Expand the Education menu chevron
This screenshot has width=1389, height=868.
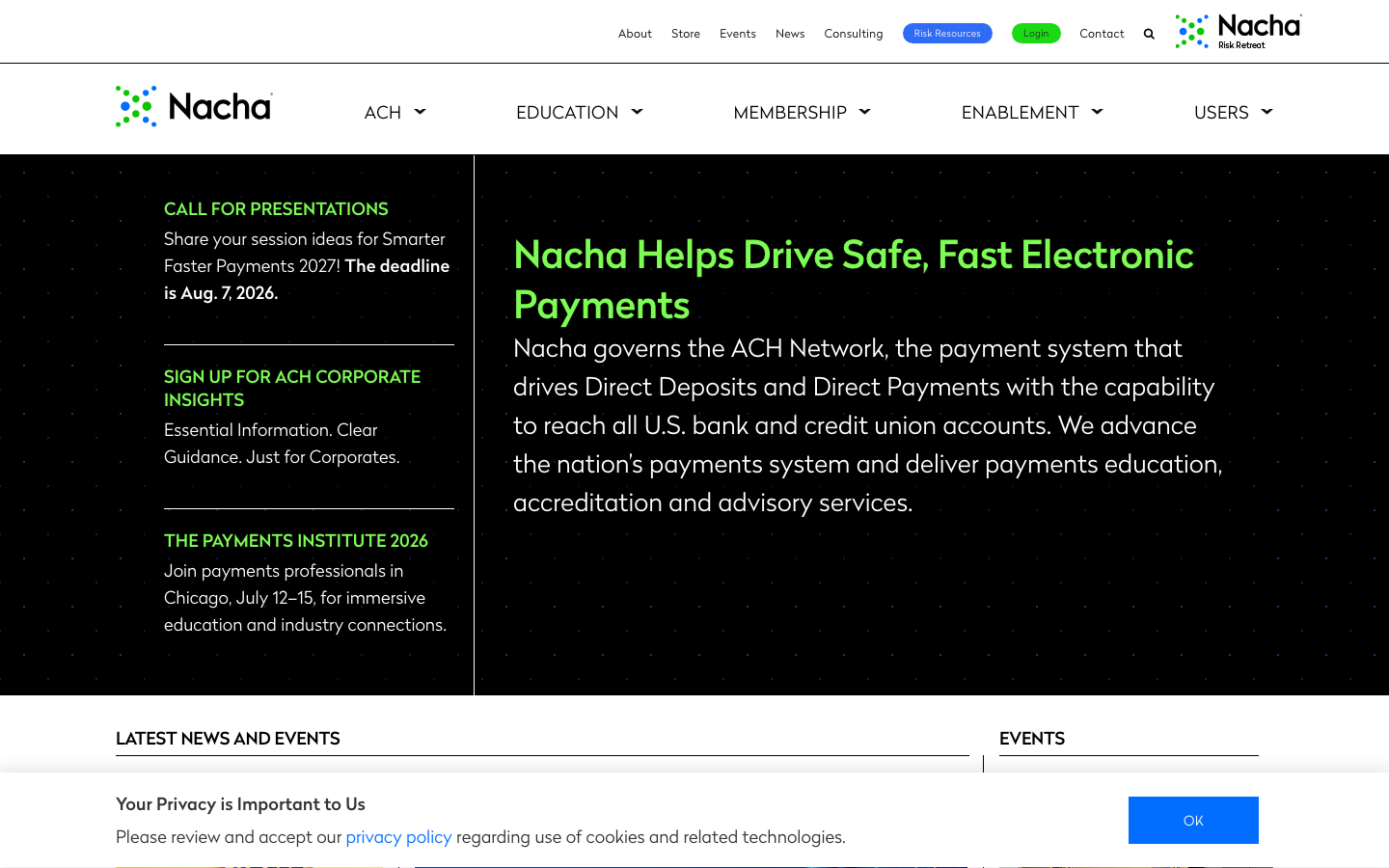point(637,112)
